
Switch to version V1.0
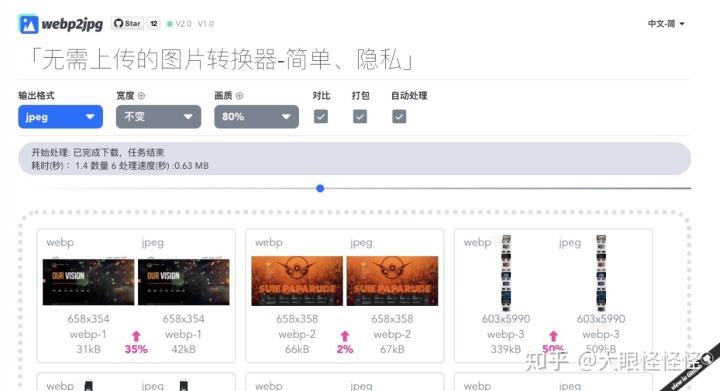[206, 24]
